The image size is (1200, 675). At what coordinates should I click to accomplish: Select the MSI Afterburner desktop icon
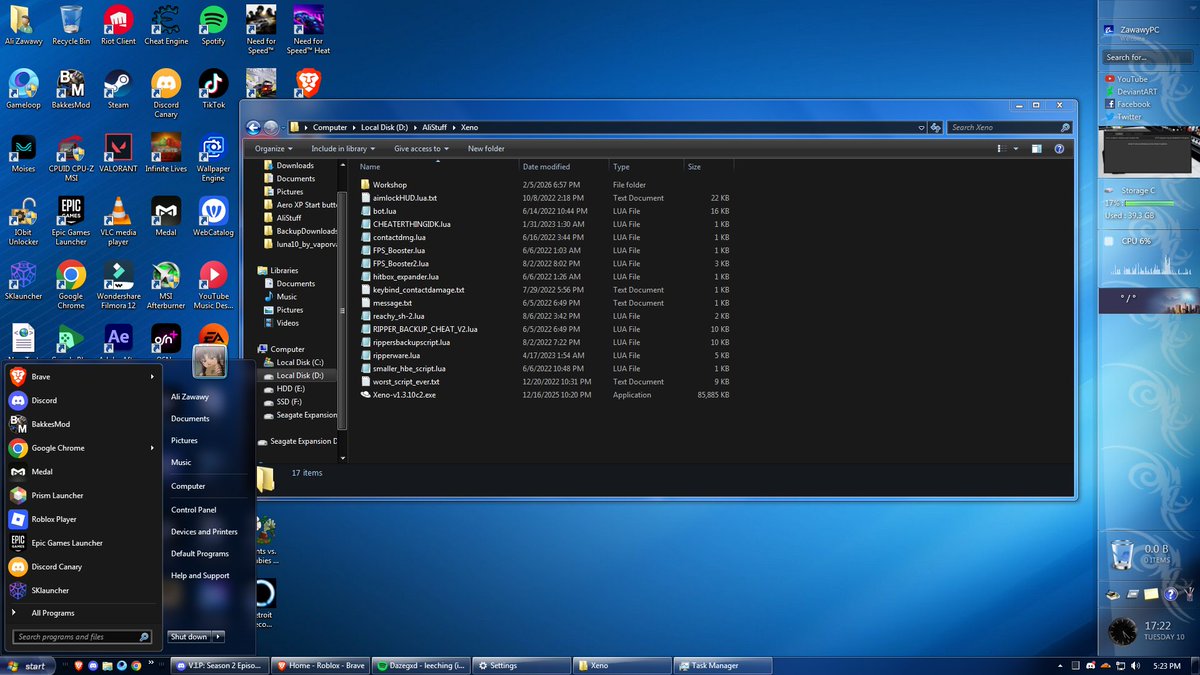pos(166,286)
